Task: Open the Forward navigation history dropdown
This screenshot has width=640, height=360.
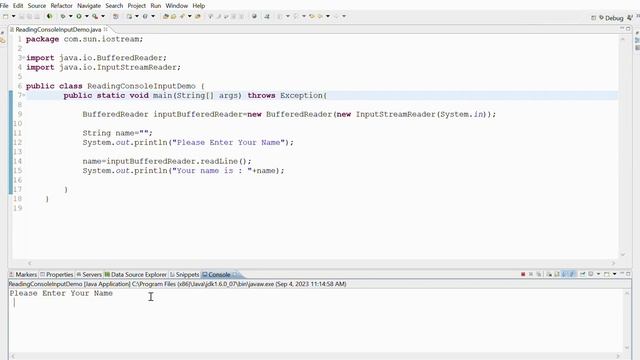Action: [x=344, y=16]
